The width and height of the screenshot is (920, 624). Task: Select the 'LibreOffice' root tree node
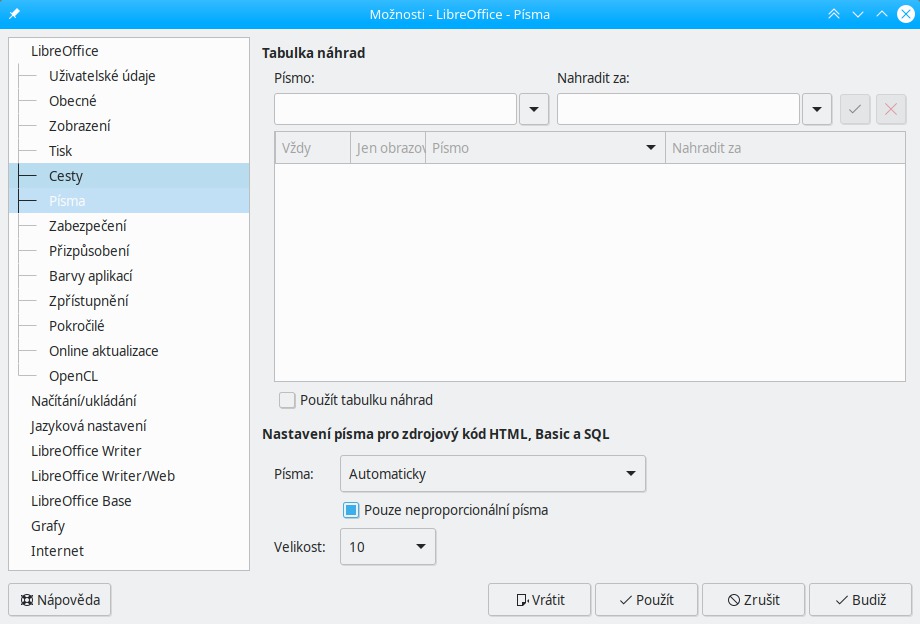65,51
